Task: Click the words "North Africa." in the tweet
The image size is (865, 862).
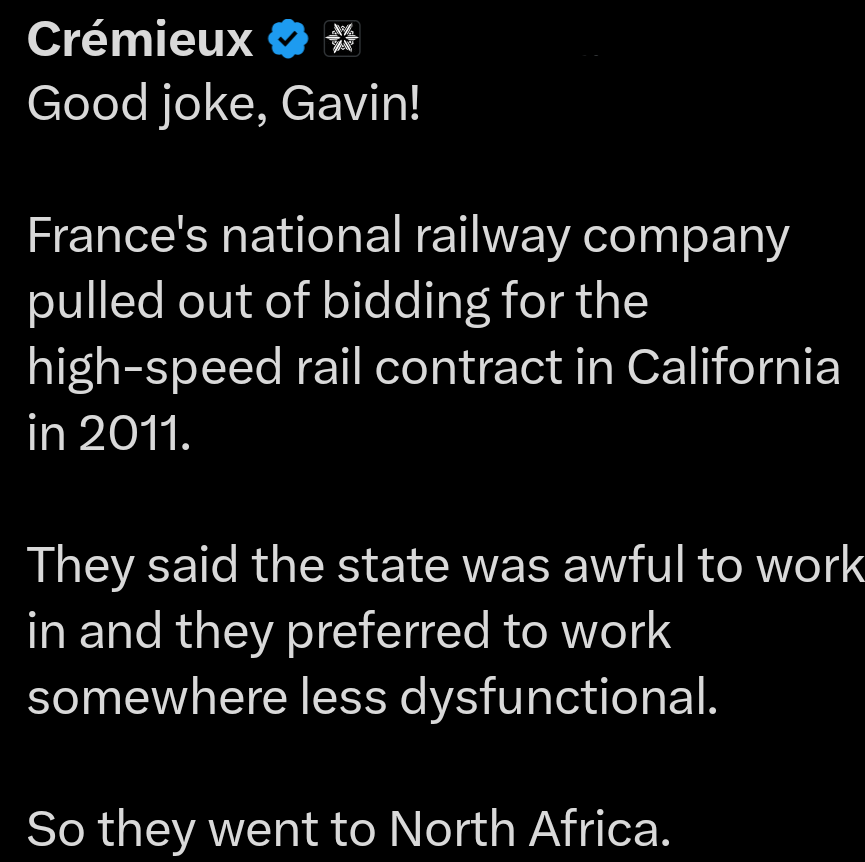Action: [x=526, y=829]
